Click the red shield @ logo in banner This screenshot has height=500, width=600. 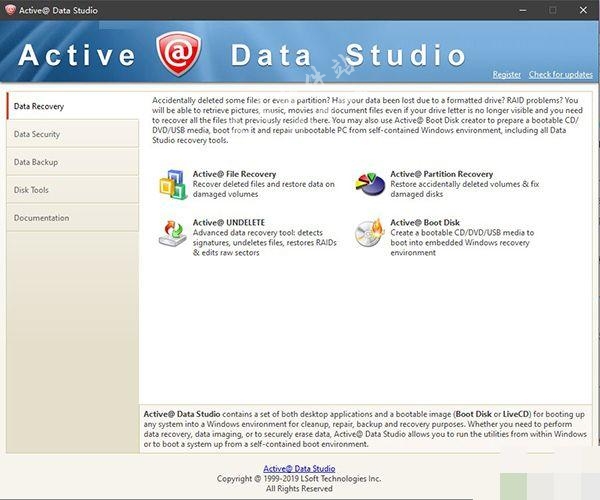[x=178, y=53]
